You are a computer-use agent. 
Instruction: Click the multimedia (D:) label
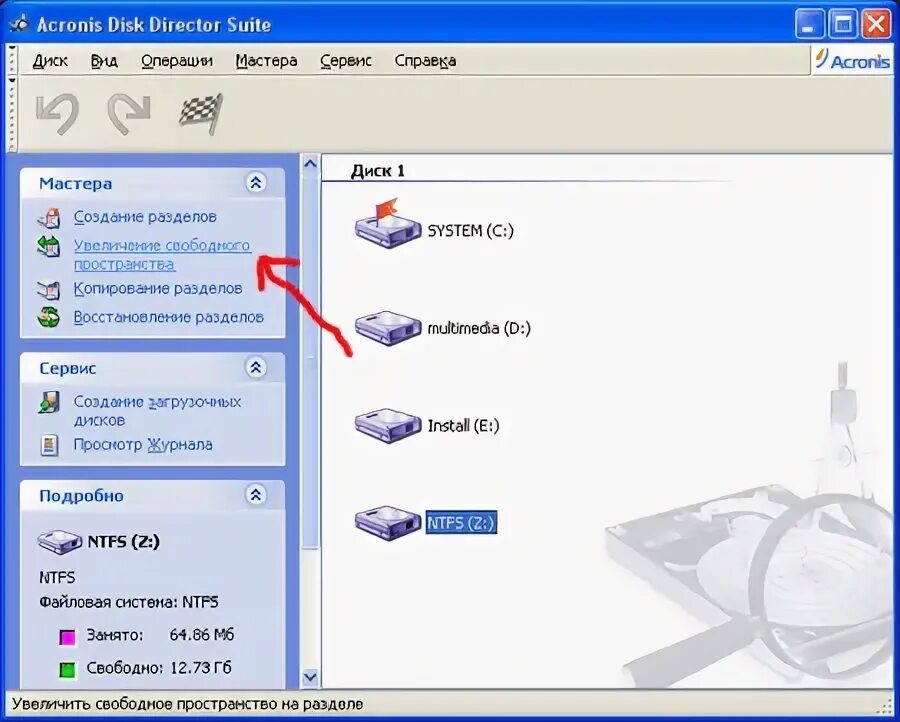pos(479,328)
